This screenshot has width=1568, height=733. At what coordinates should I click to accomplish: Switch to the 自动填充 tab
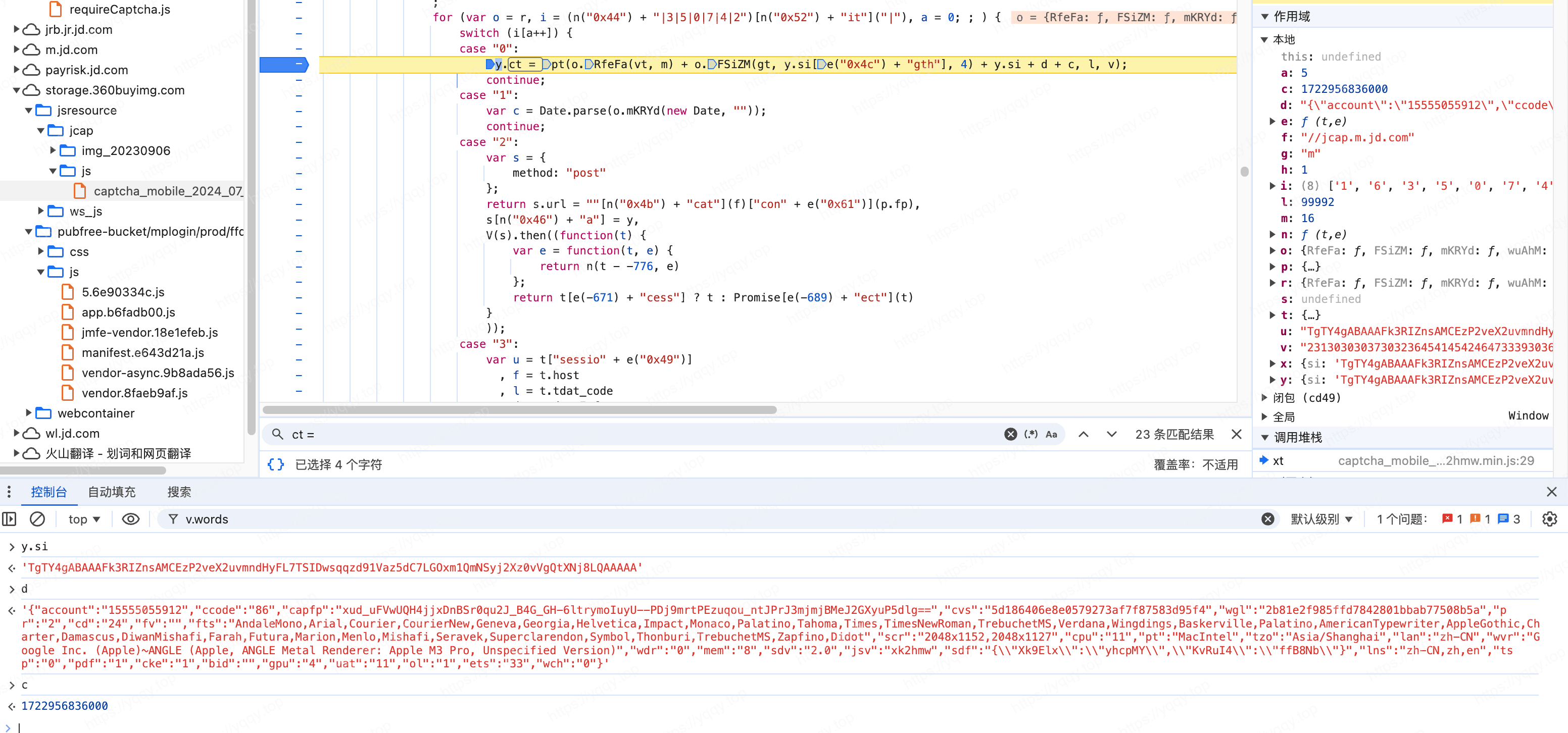click(112, 492)
